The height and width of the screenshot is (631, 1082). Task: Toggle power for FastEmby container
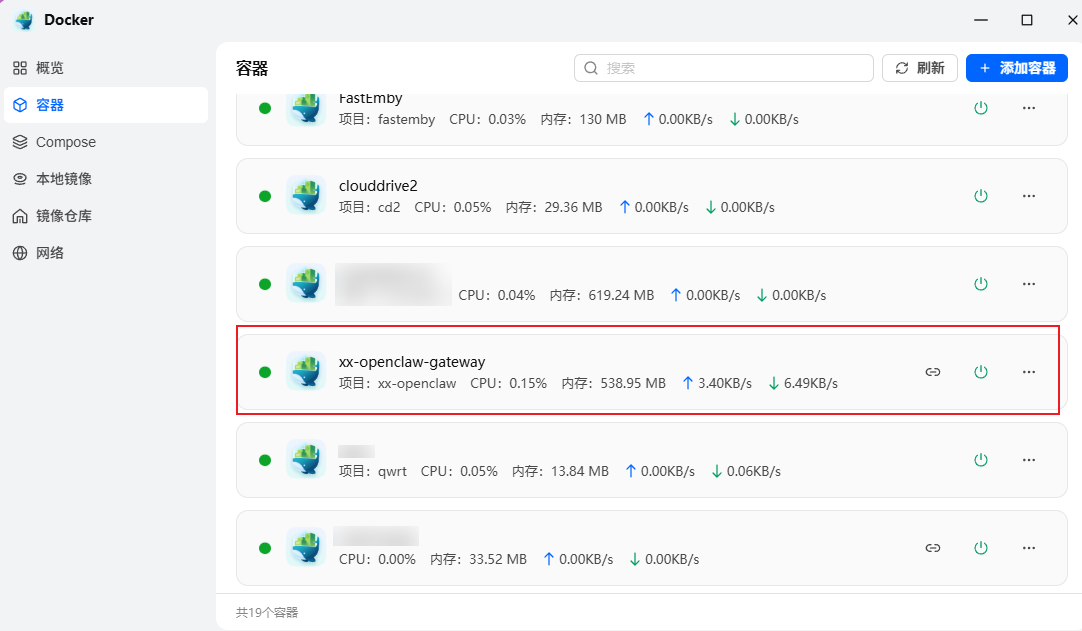(x=981, y=108)
